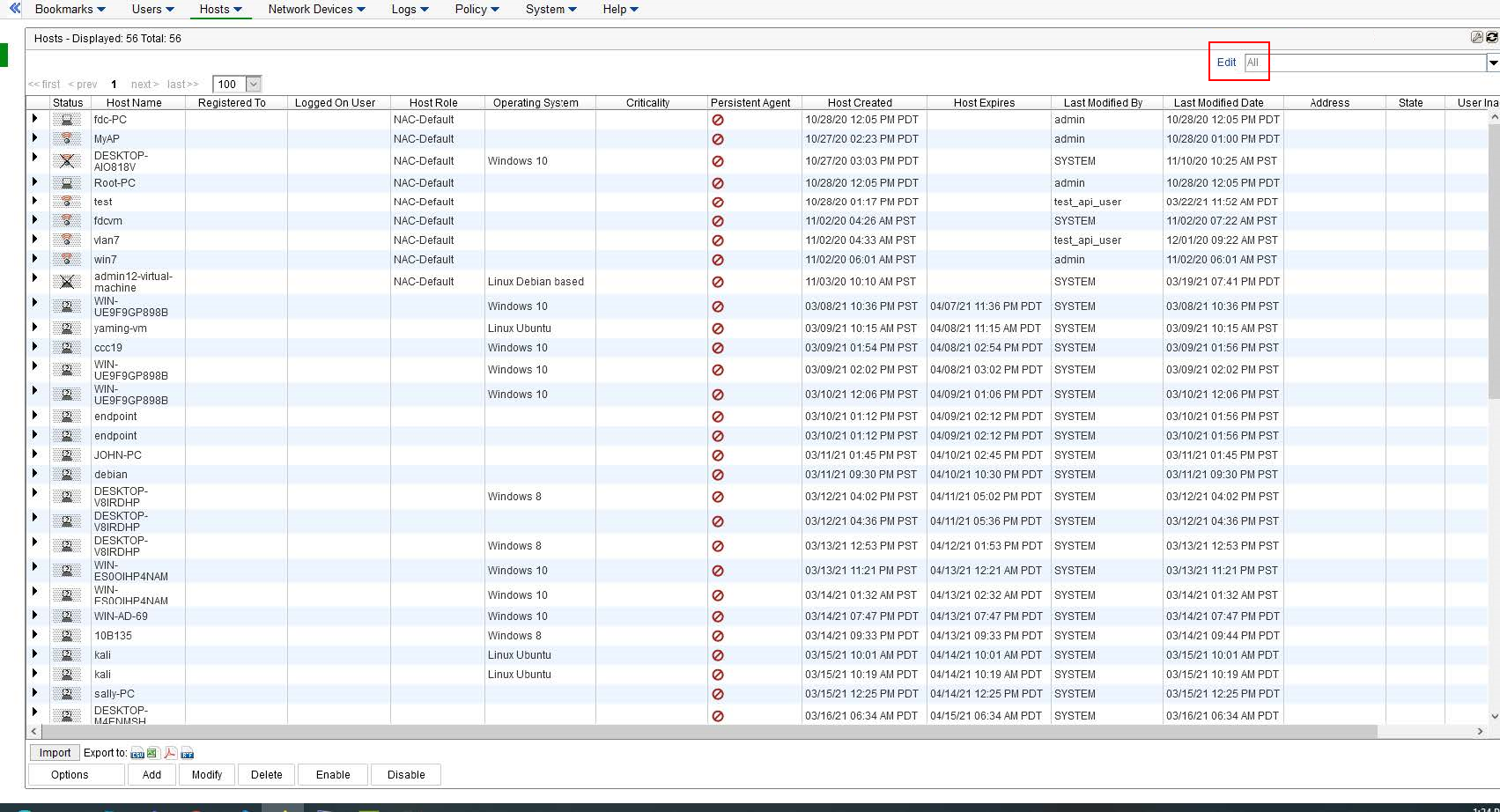Image resolution: width=1500 pixels, height=812 pixels.
Task: Export hosts list to Excel
Action: point(152,753)
